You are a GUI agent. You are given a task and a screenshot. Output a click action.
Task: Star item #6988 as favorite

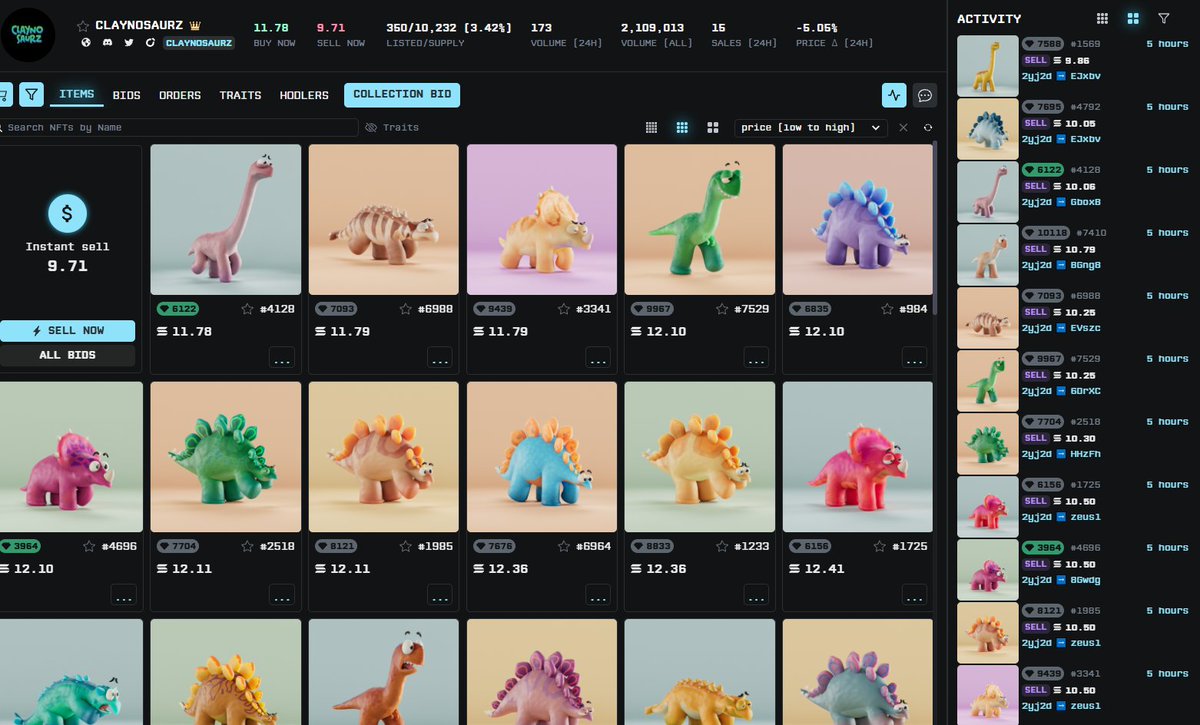click(x=405, y=309)
